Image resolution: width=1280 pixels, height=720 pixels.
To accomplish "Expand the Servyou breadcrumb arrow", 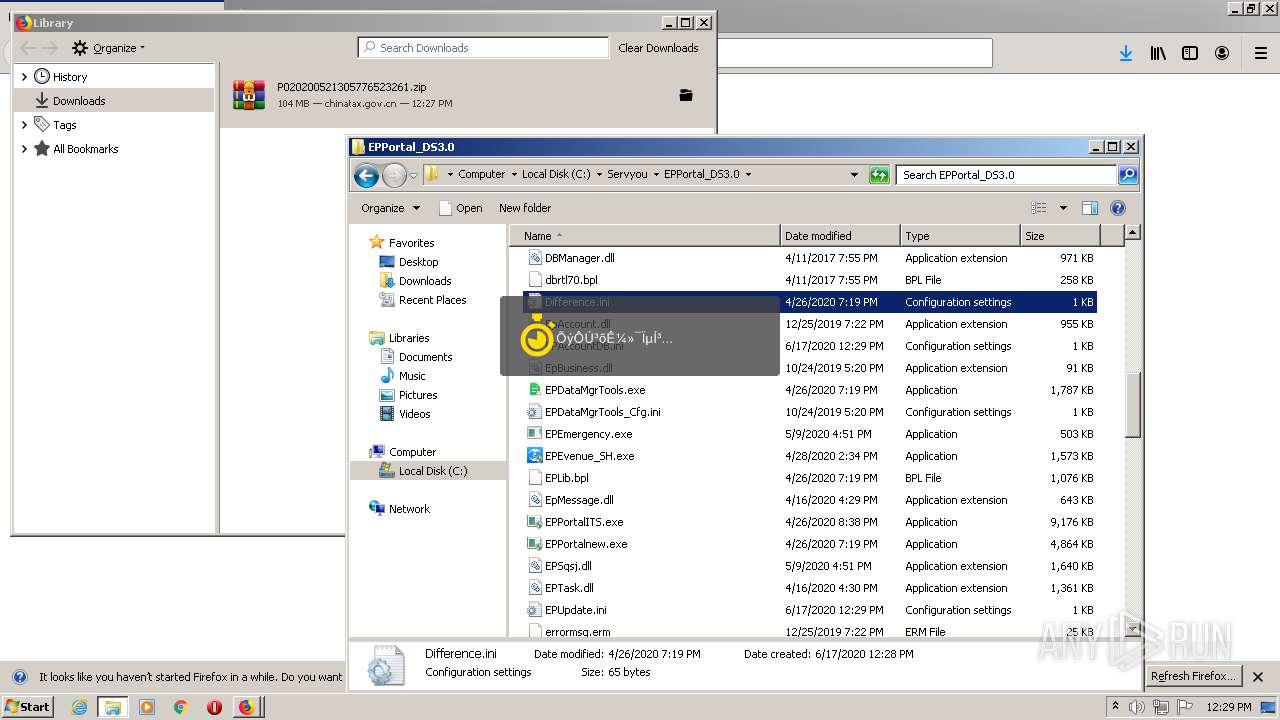I will click(657, 174).
